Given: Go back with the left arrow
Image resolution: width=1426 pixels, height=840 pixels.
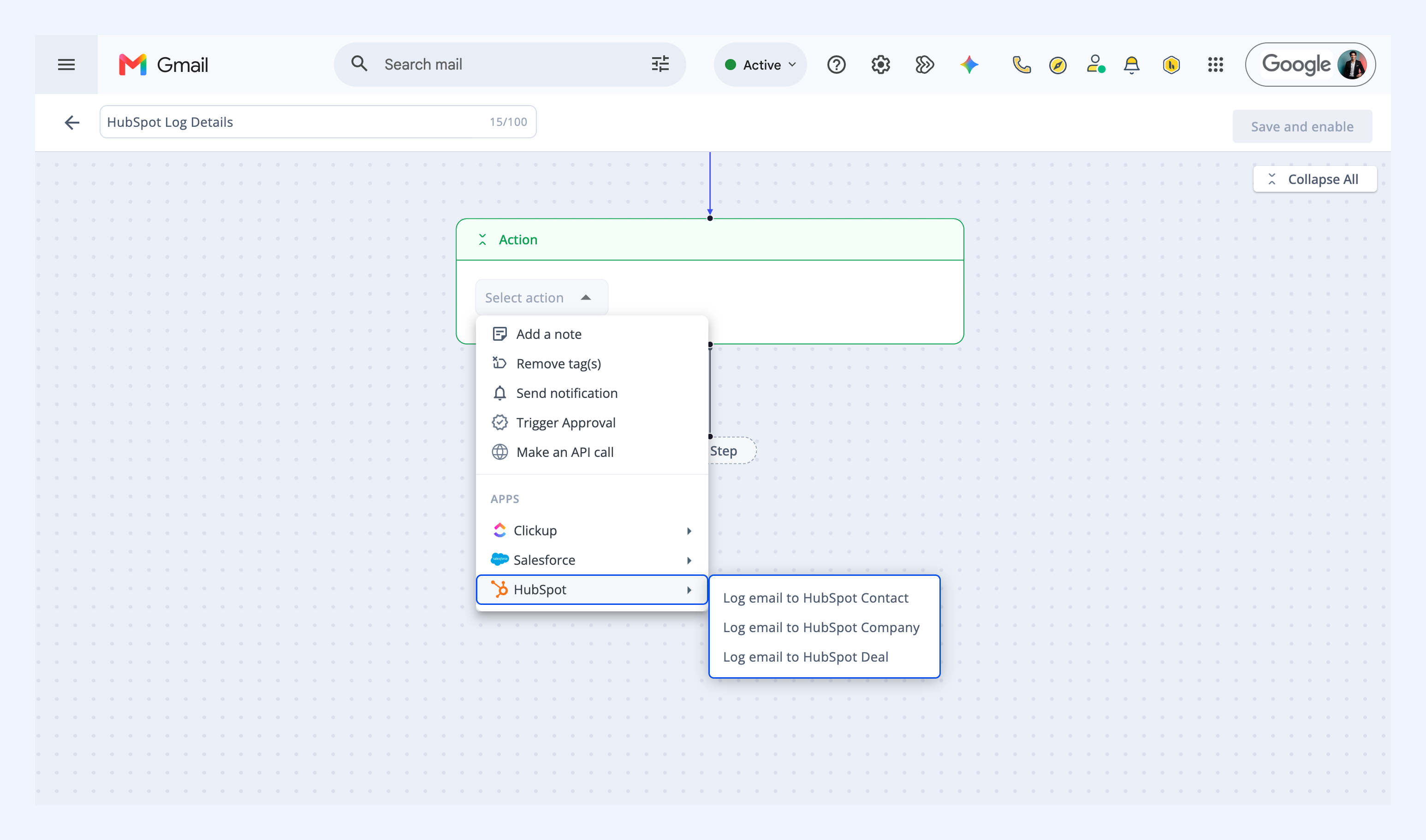Looking at the screenshot, I should click(72, 122).
